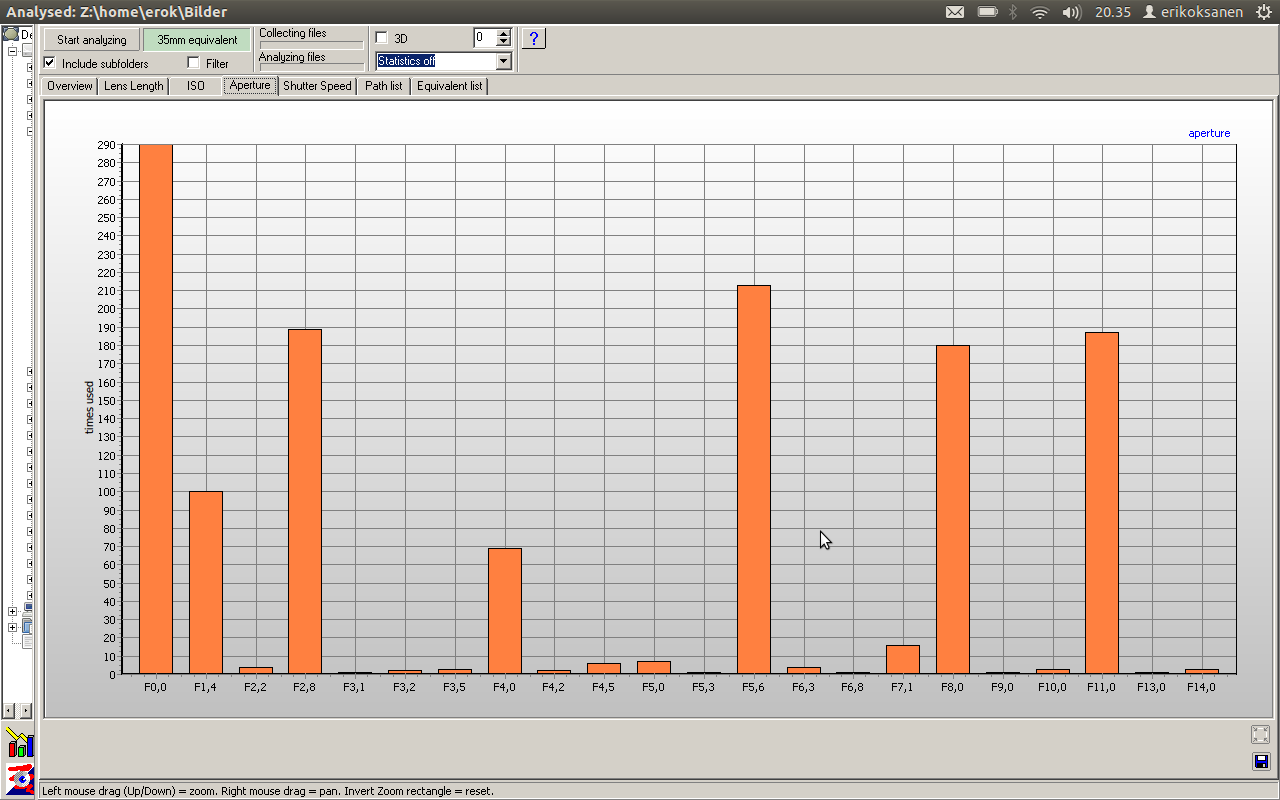Image resolution: width=1280 pixels, height=800 pixels.
Task: Click the 'F0,0' x-axis label
Action: click(x=155, y=687)
